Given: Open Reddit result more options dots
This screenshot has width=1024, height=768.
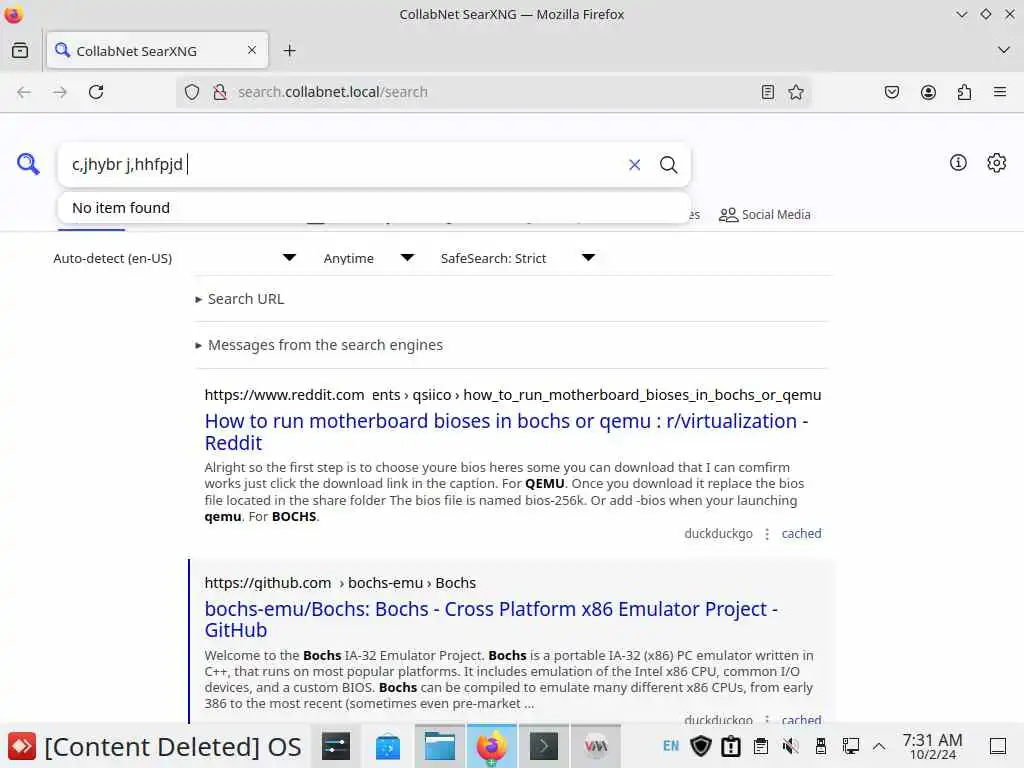Looking at the screenshot, I should pyautogui.click(x=767, y=534).
